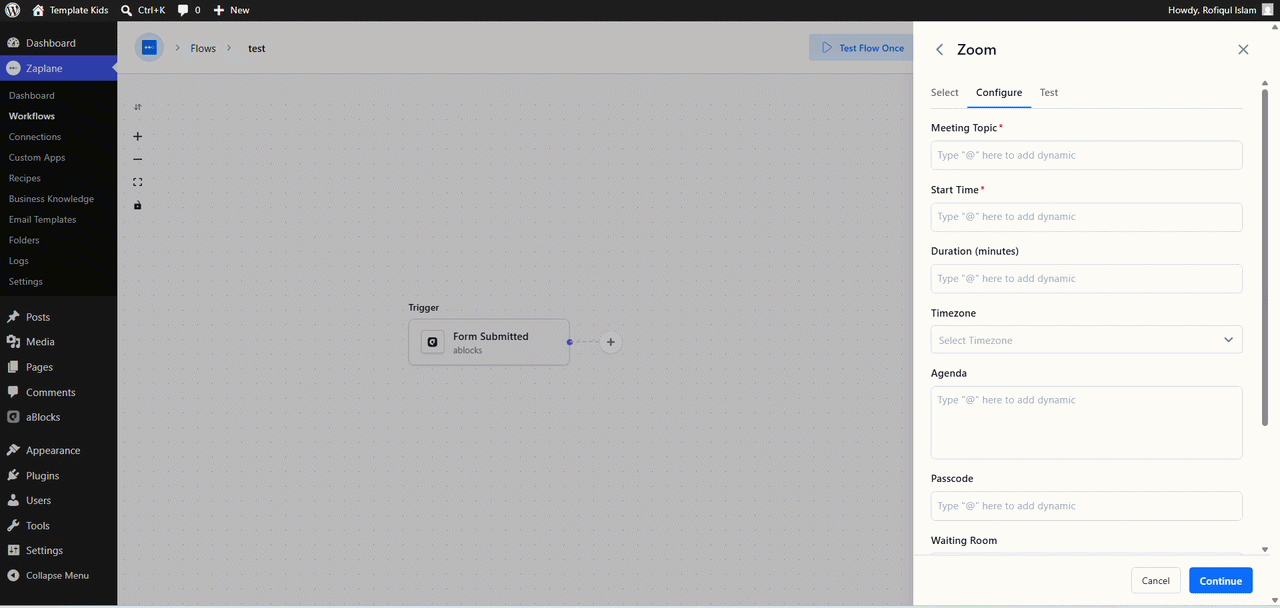Open Template Kids site home icon

[38, 10]
